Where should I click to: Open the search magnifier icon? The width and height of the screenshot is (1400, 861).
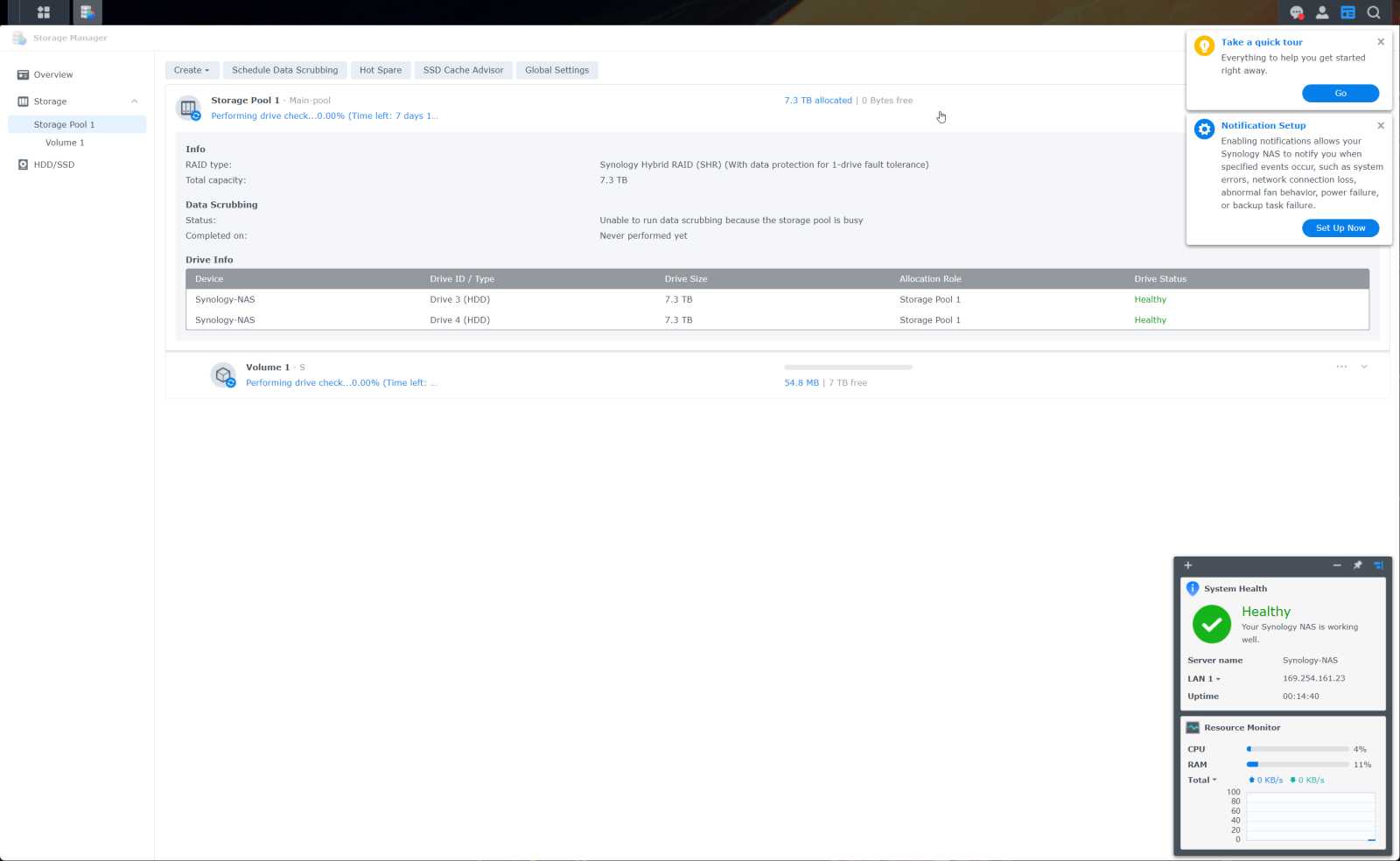click(1374, 12)
